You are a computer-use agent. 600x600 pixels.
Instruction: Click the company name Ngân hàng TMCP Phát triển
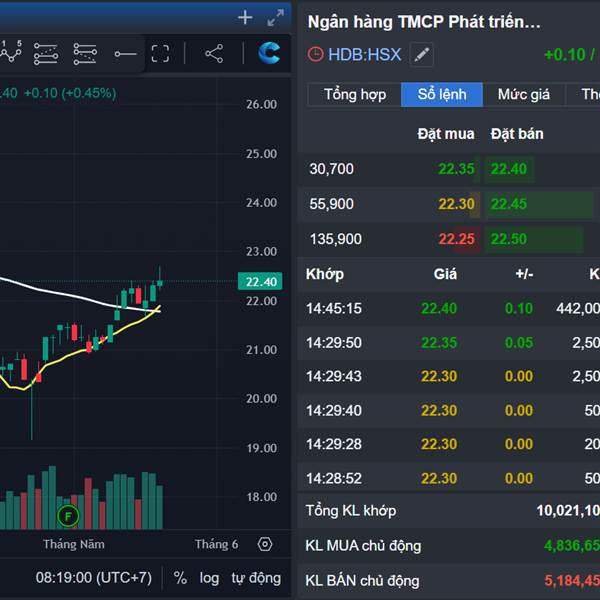point(424,22)
